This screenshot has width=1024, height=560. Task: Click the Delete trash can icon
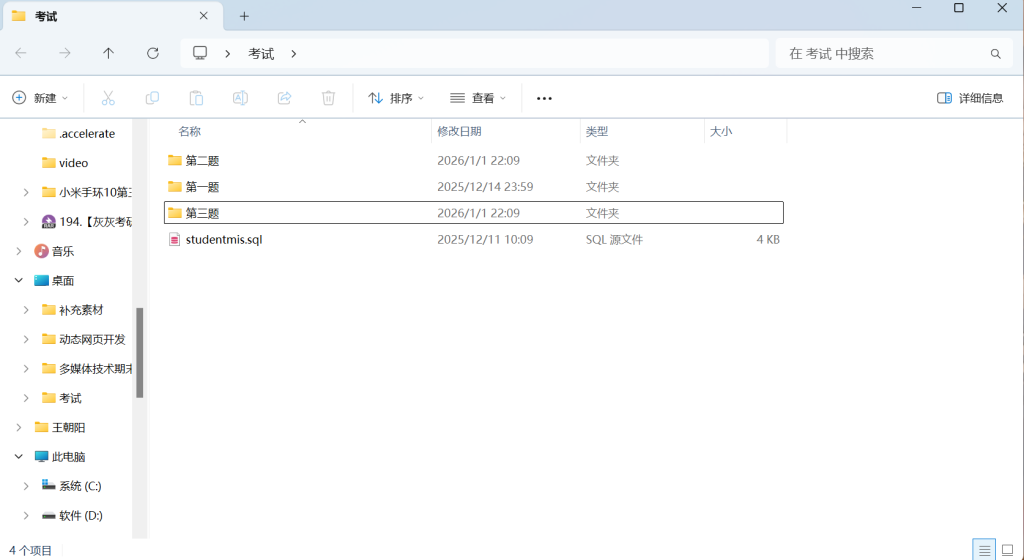328,98
